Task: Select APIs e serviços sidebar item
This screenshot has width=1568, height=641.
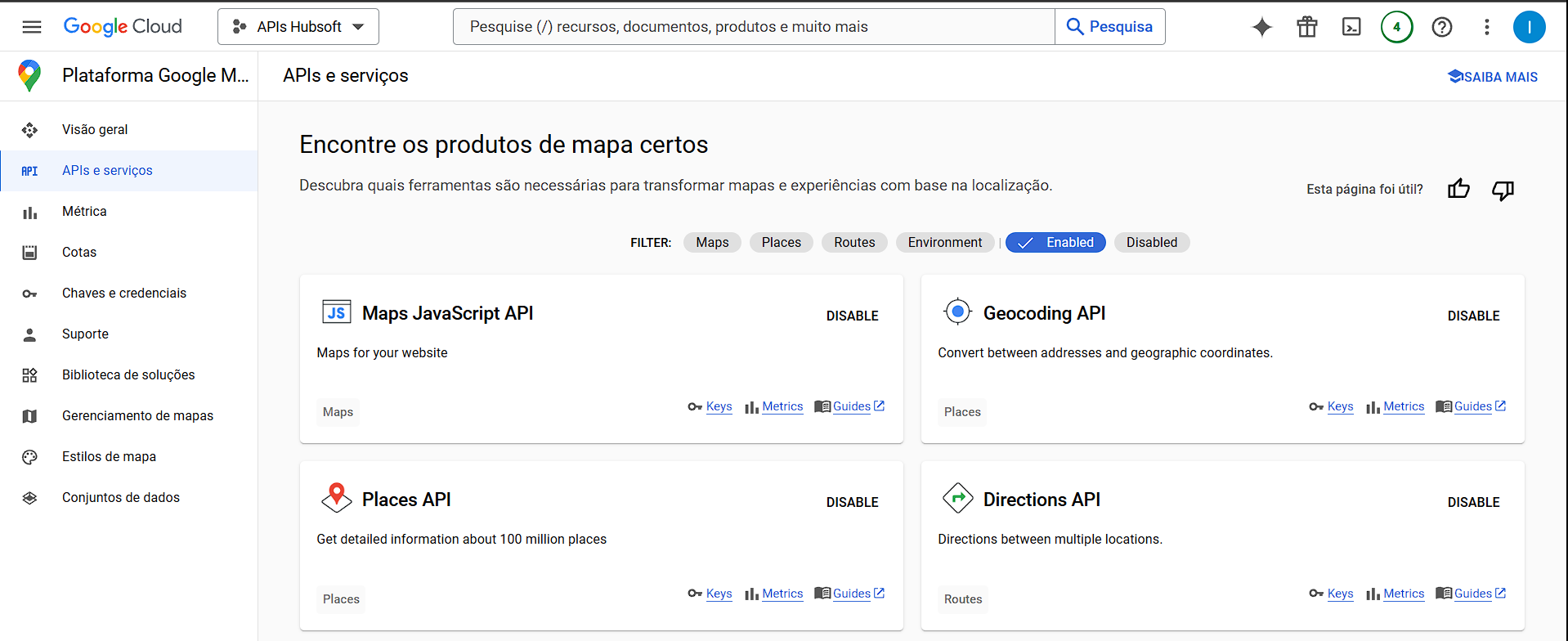Action: 129,170
